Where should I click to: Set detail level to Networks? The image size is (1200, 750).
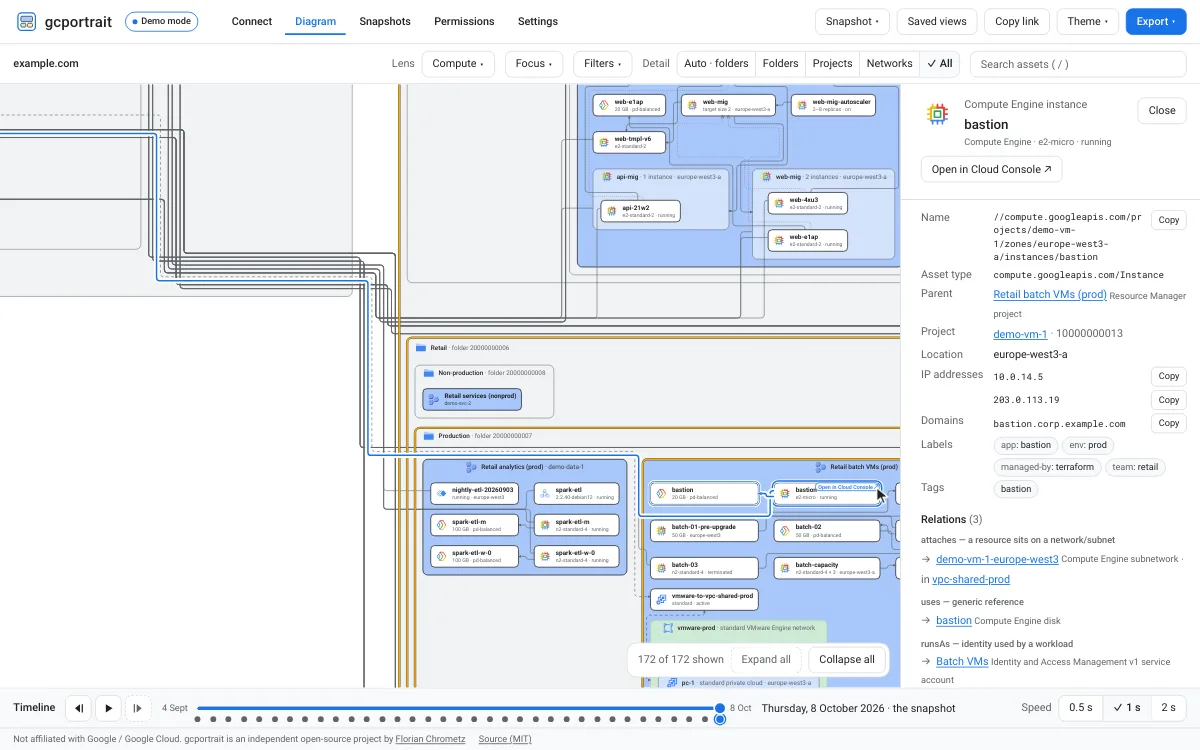(889, 63)
